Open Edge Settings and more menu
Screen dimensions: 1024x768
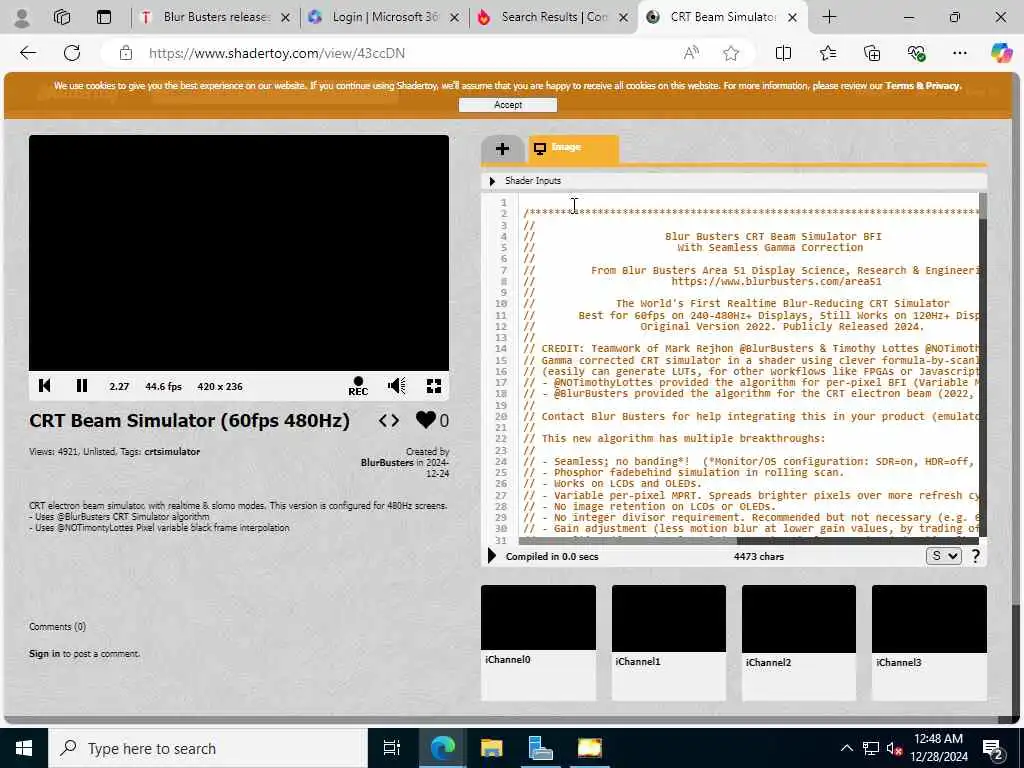(959, 53)
